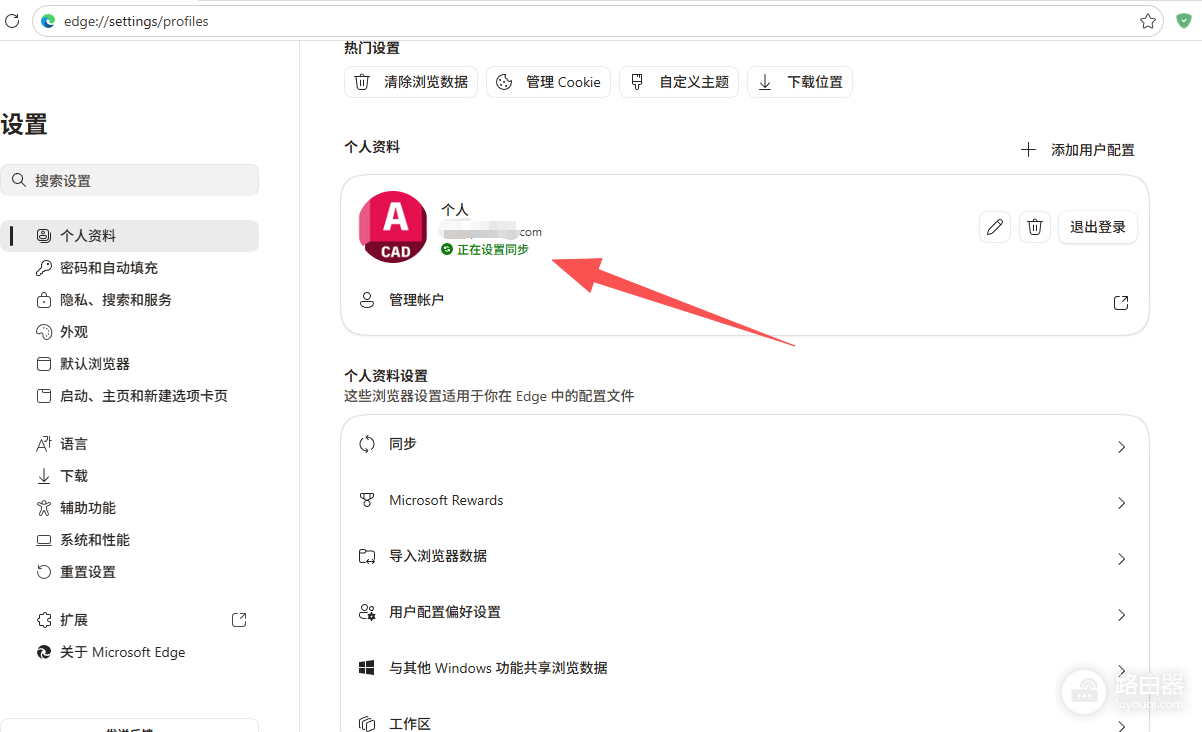The width and height of the screenshot is (1202, 732).
Task: Expand Microsoft Rewards row chevron
Action: click(x=1121, y=503)
